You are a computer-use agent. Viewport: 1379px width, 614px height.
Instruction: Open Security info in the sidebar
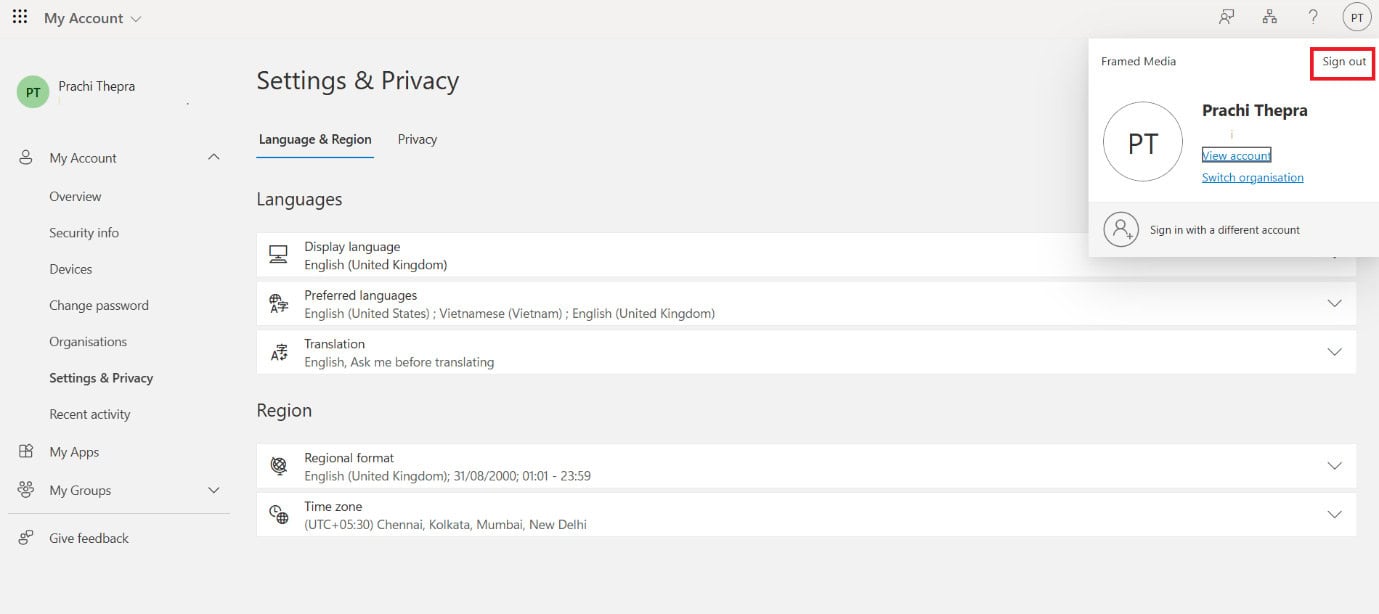pos(84,233)
